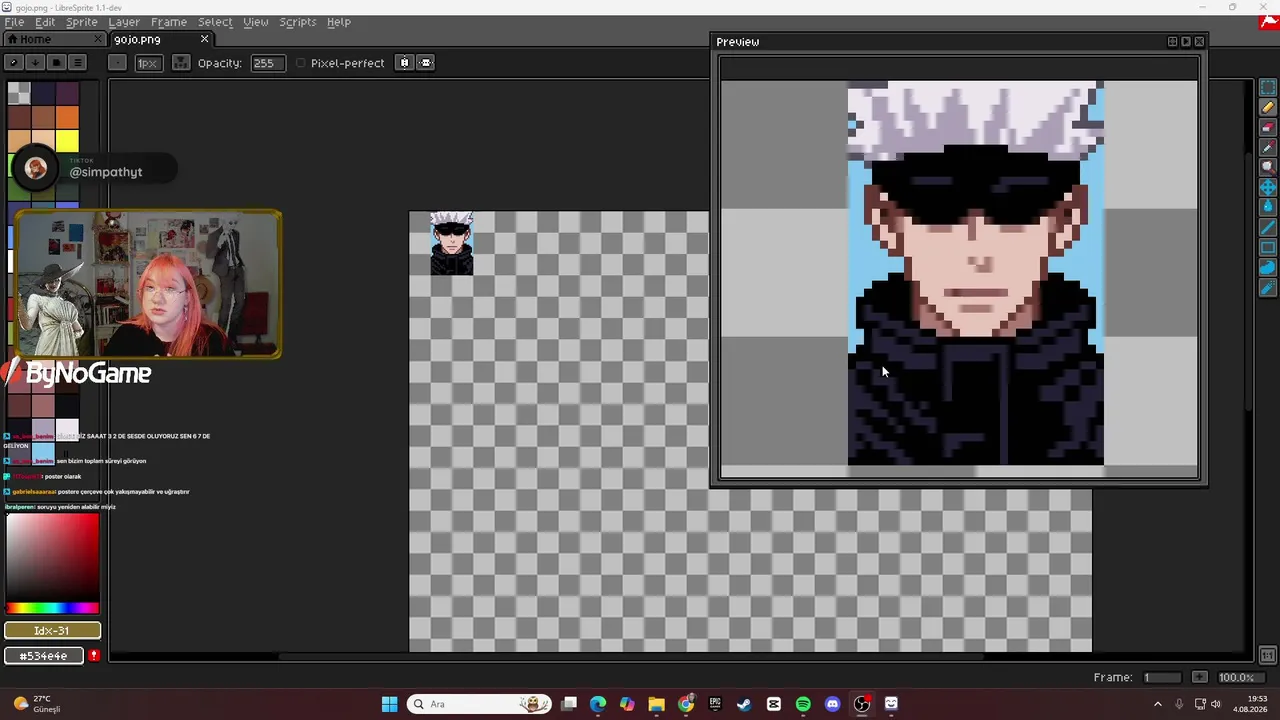Click the palette sort arrow button

click(35, 63)
